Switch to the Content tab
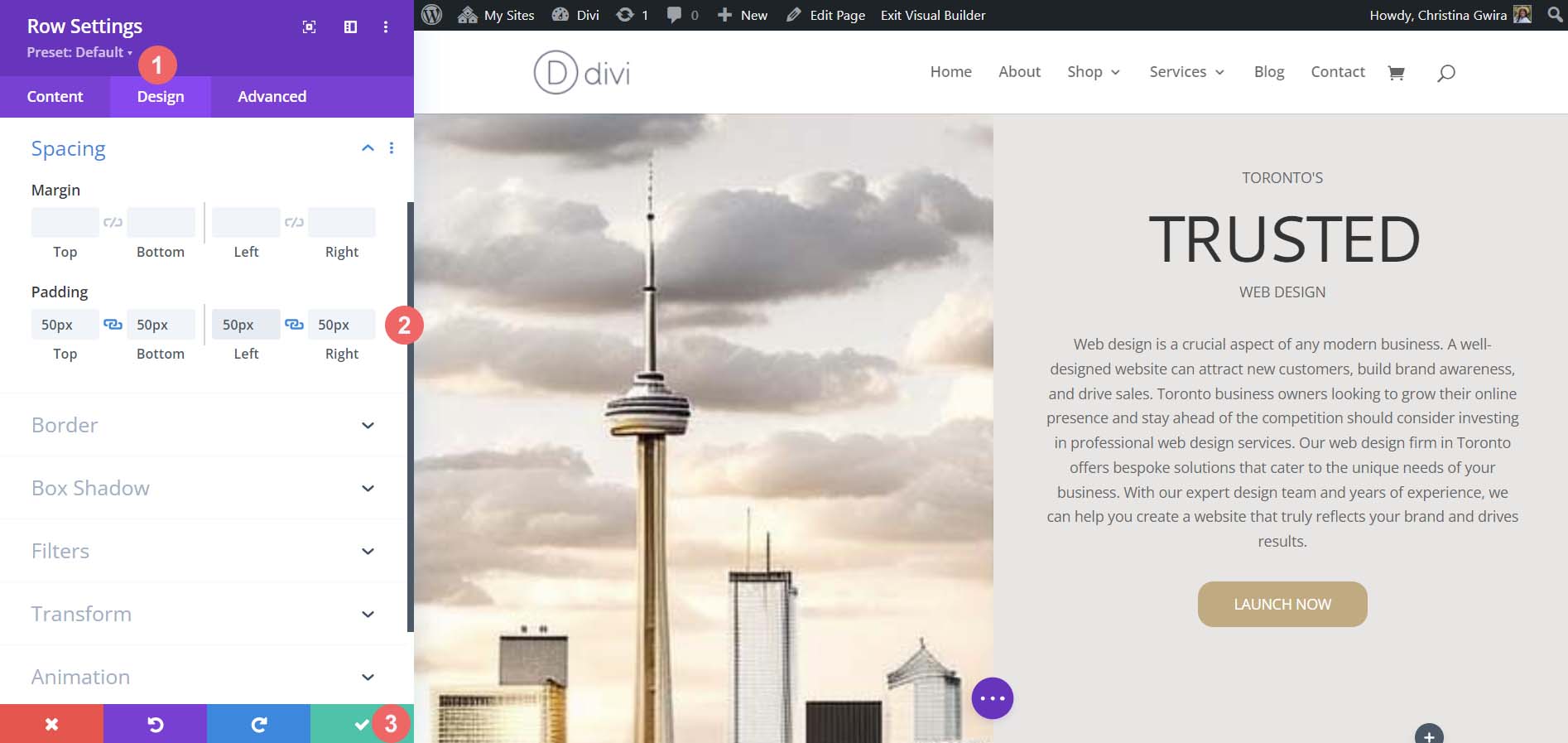 coord(55,97)
